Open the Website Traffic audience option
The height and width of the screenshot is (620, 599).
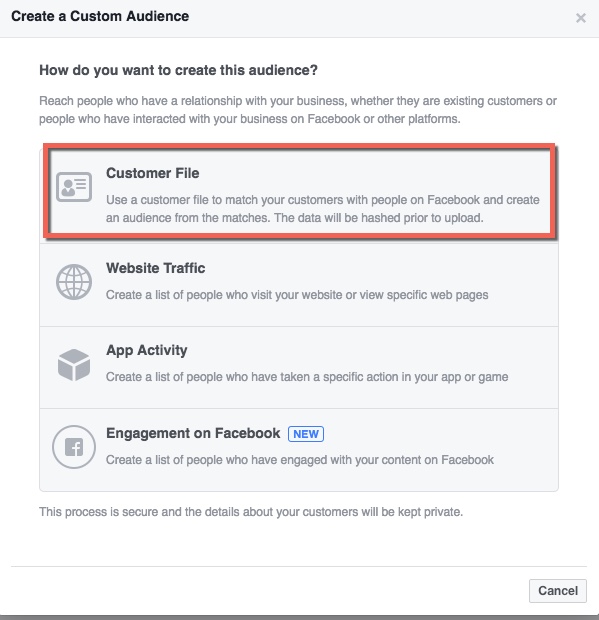299,285
